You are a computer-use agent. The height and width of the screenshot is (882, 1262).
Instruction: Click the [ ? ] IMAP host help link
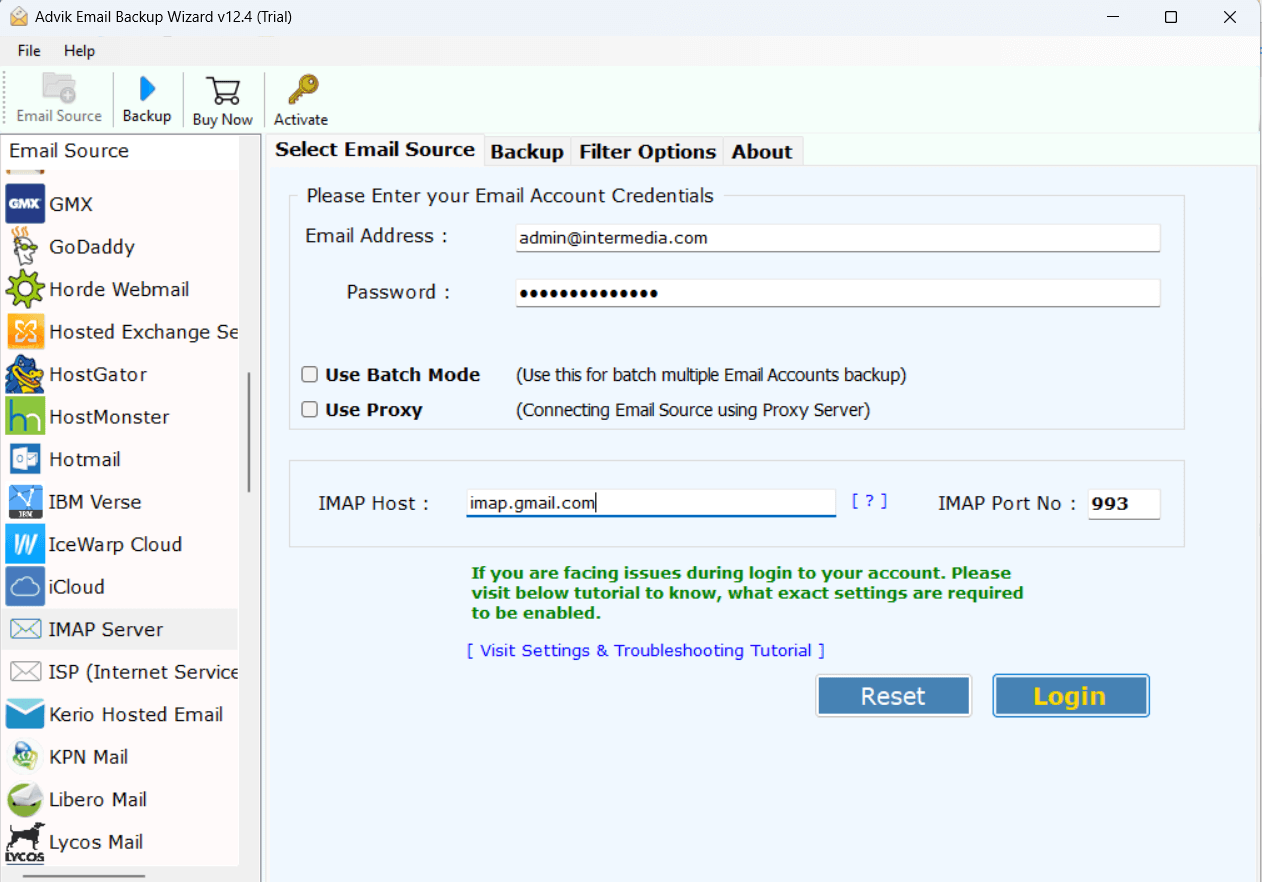(869, 501)
